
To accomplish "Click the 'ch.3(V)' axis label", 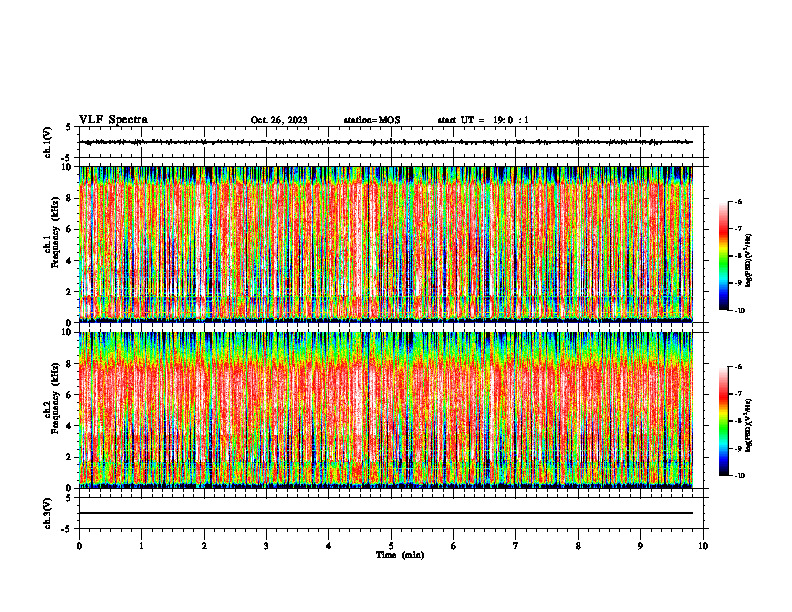I will [x=47, y=513].
